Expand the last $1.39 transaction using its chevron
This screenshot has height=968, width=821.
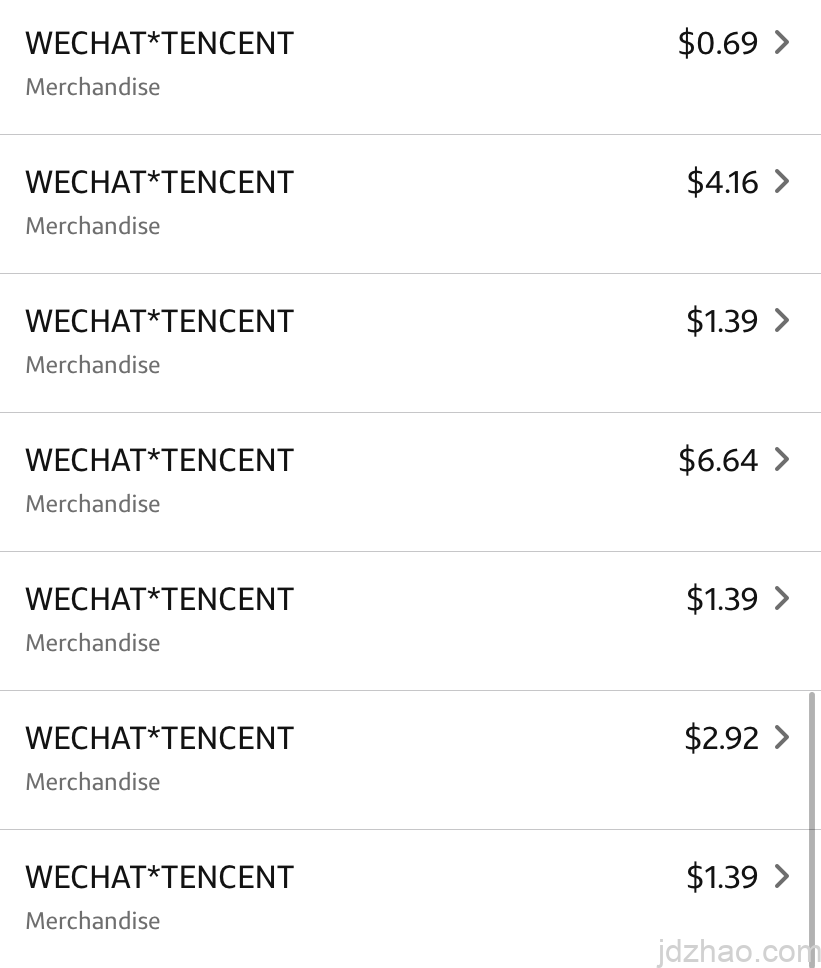coord(782,877)
